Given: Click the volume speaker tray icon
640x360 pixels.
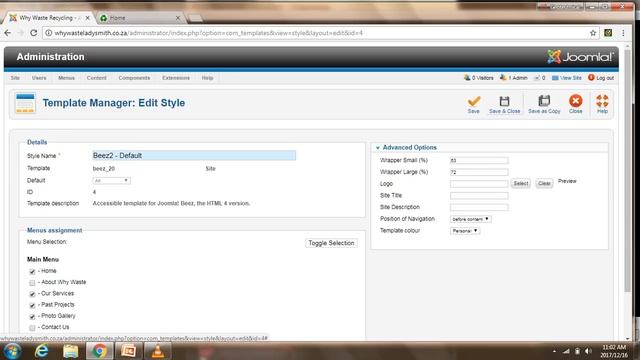Looking at the screenshot, I should [x=588, y=351].
